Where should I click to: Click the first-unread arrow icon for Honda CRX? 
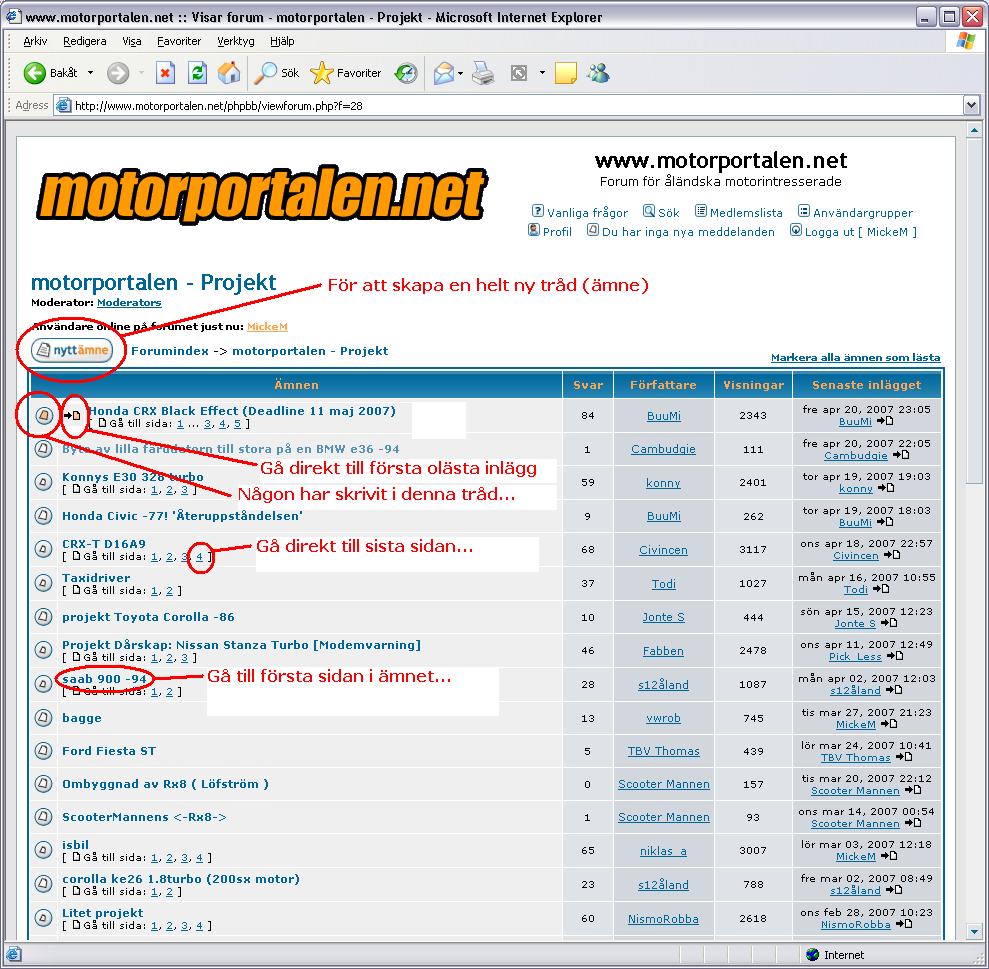73,415
